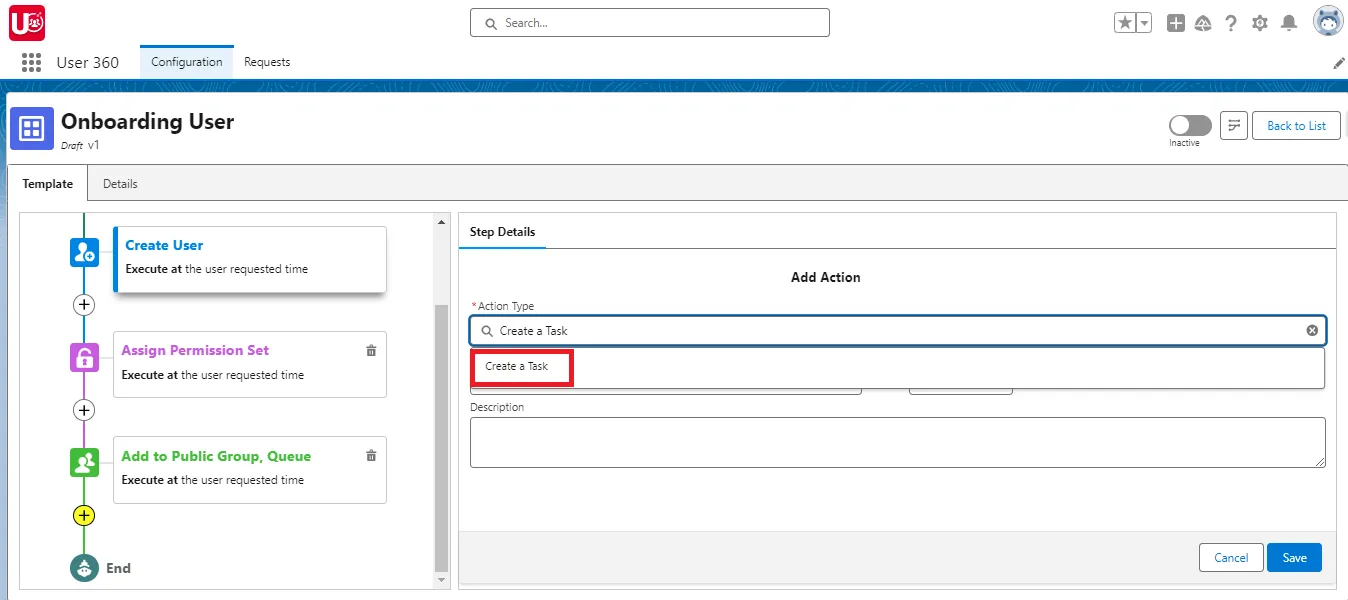
Task: Delete the Assign Permission Set step
Action: [x=371, y=351]
